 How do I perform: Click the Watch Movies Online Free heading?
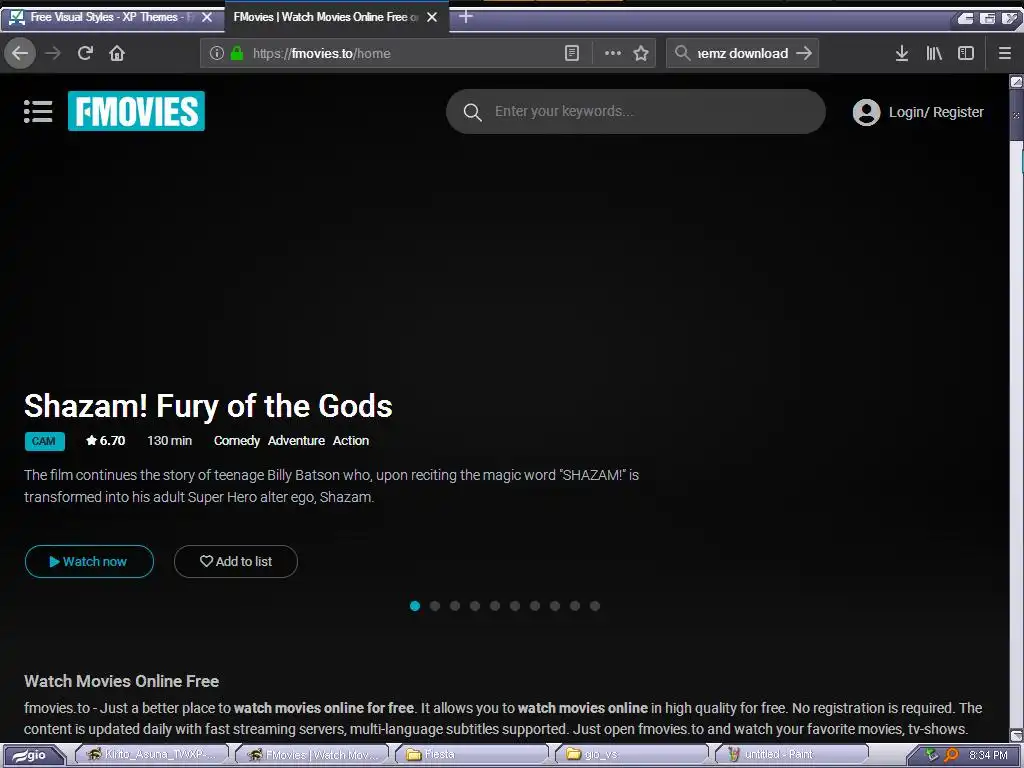(121, 681)
